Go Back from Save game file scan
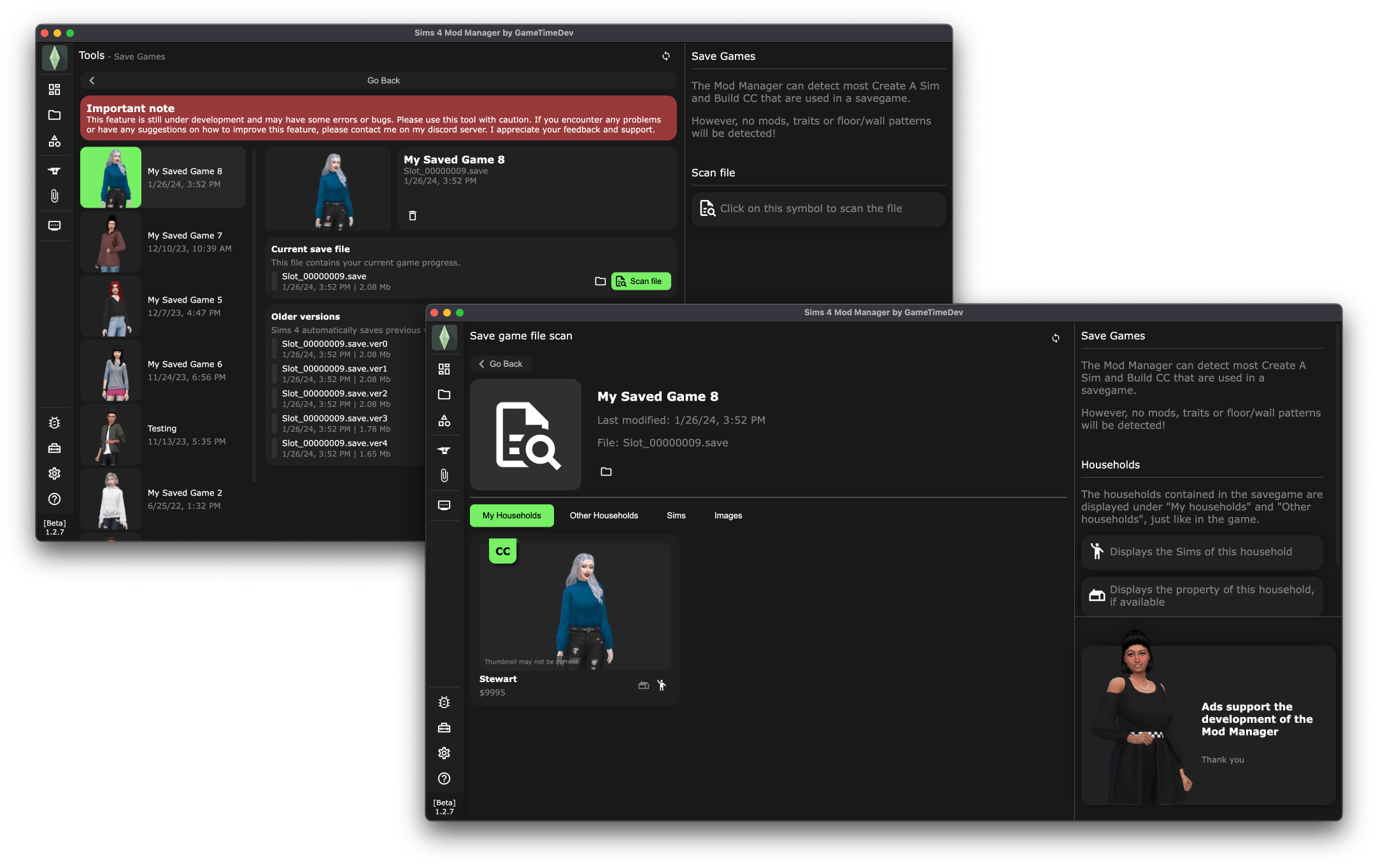 coord(501,364)
